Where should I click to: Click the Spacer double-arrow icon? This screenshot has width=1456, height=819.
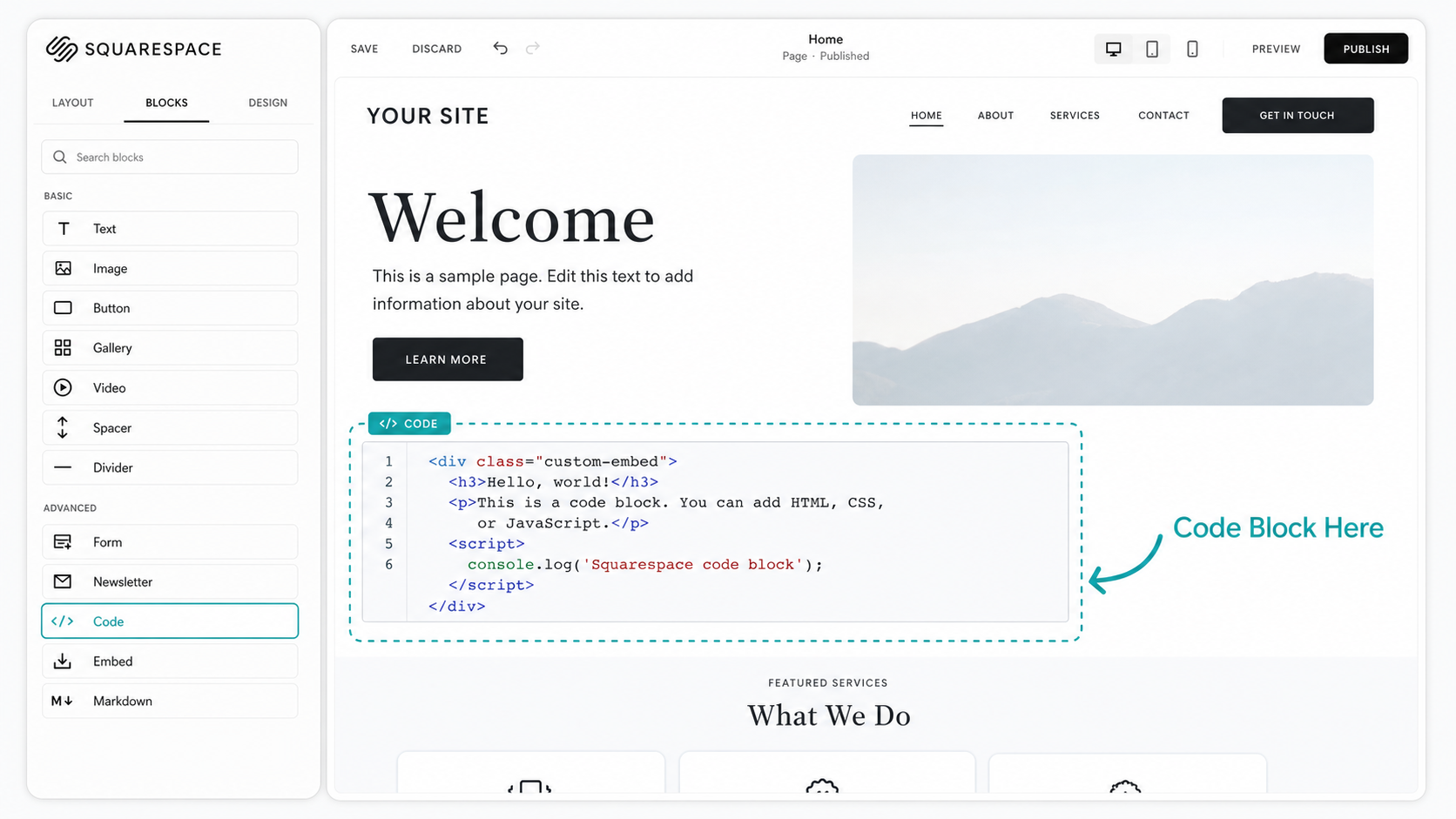(x=63, y=427)
